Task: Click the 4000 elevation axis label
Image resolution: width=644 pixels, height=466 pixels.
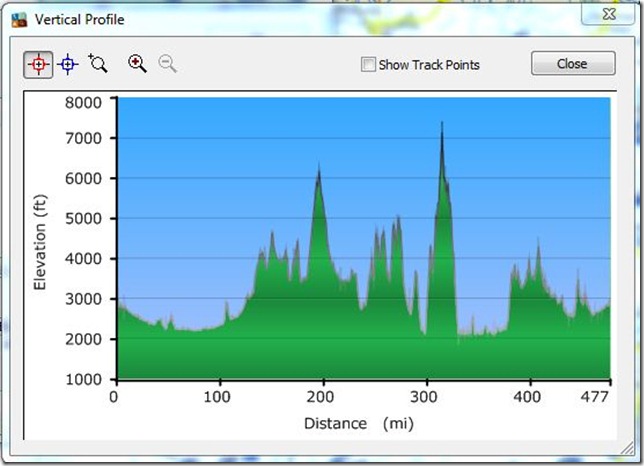Action: [83, 259]
